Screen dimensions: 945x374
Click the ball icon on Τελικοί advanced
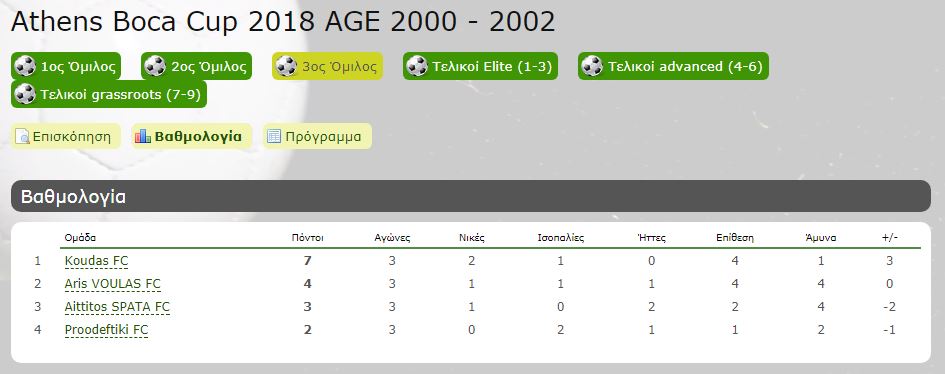point(592,66)
